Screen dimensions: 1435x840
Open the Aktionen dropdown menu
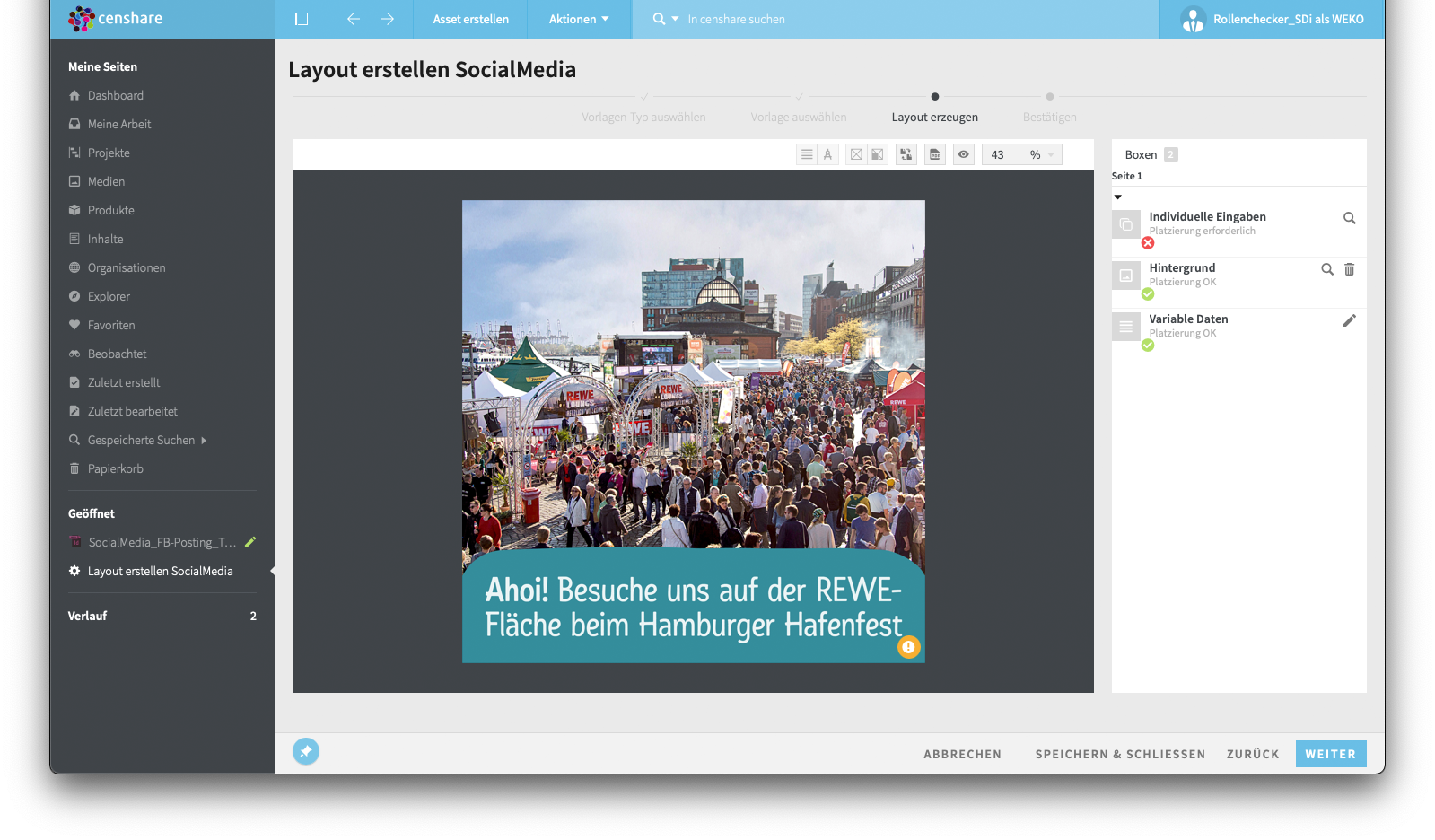point(579,19)
